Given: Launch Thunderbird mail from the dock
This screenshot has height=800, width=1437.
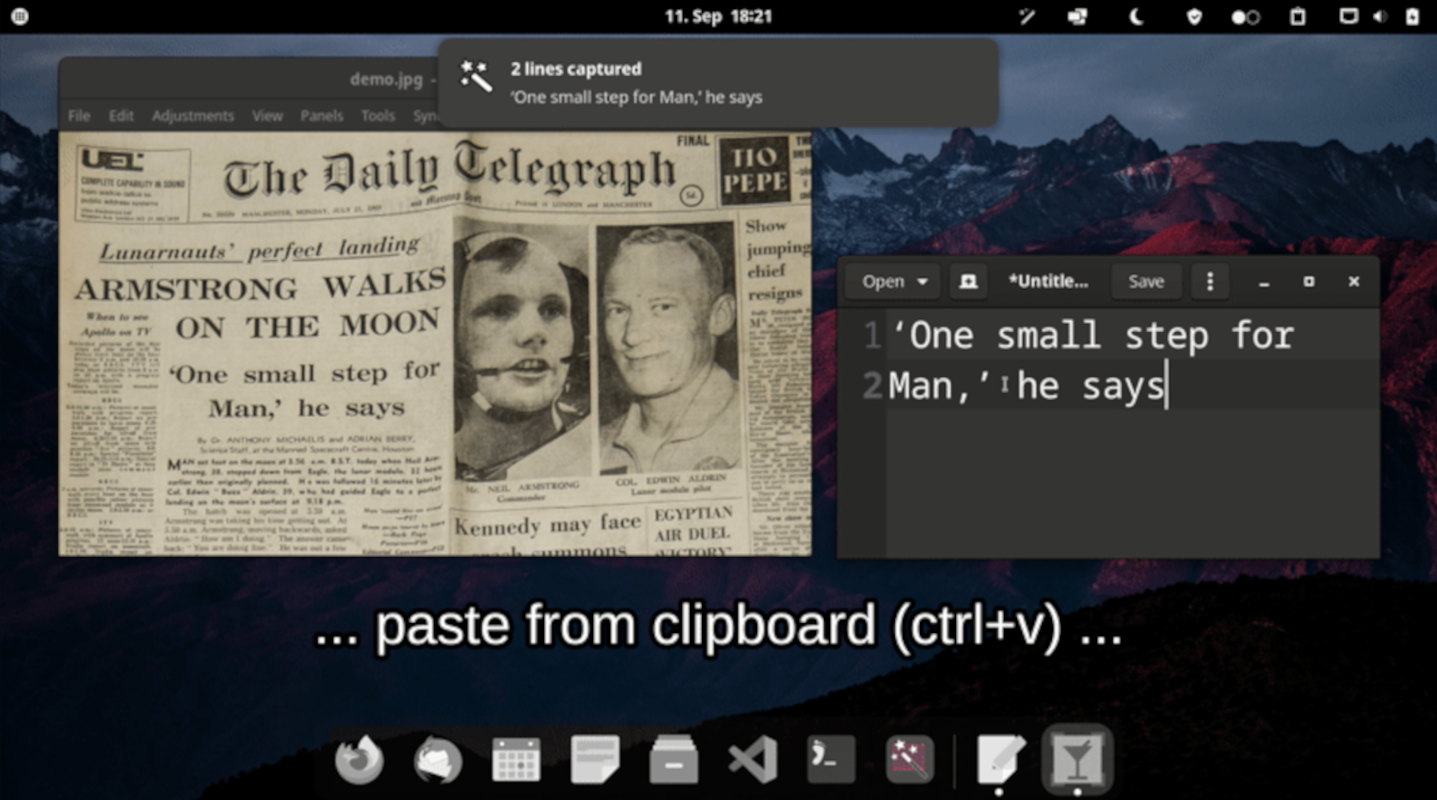Looking at the screenshot, I should point(438,761).
